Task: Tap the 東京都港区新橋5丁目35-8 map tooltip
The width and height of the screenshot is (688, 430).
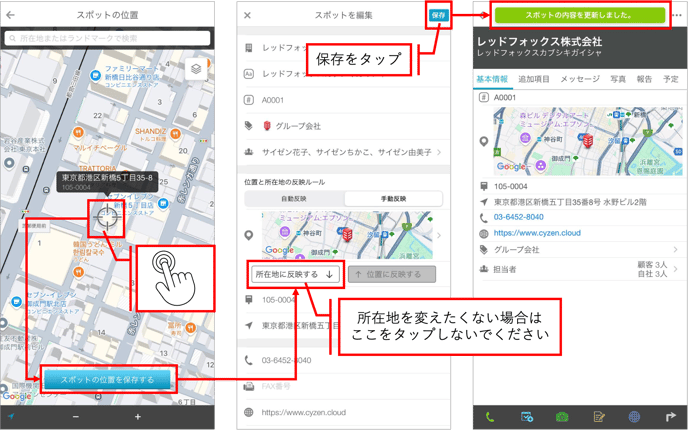Action: 107,182
